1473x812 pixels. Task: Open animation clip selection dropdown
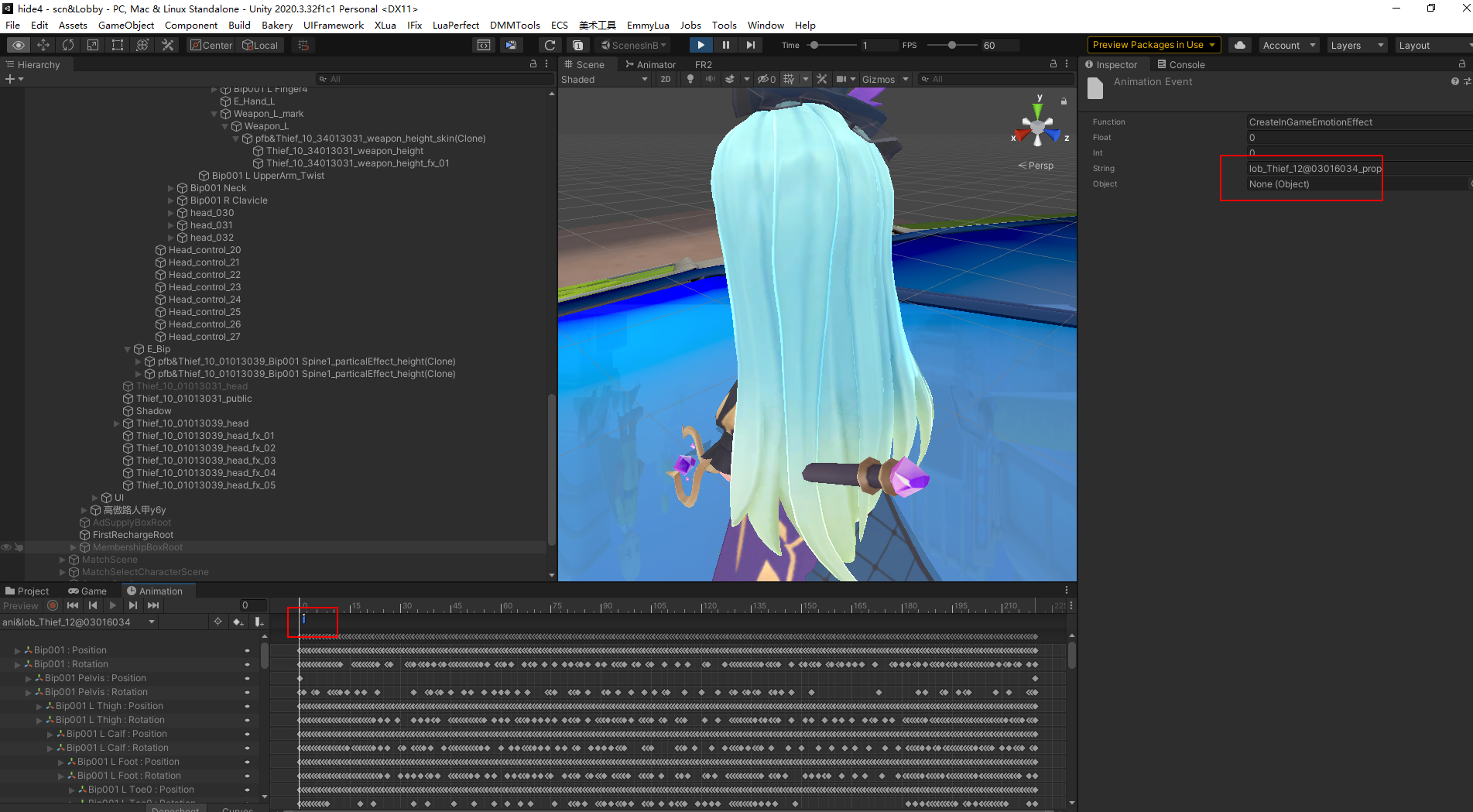pyautogui.click(x=79, y=622)
